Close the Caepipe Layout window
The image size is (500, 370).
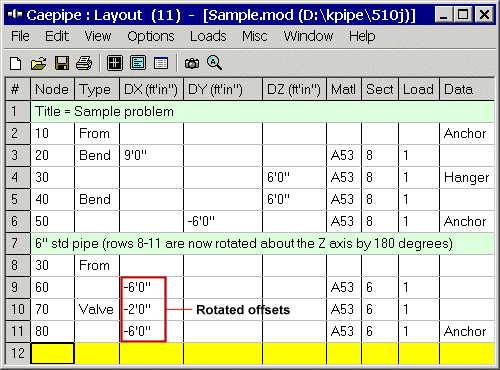pos(484,15)
